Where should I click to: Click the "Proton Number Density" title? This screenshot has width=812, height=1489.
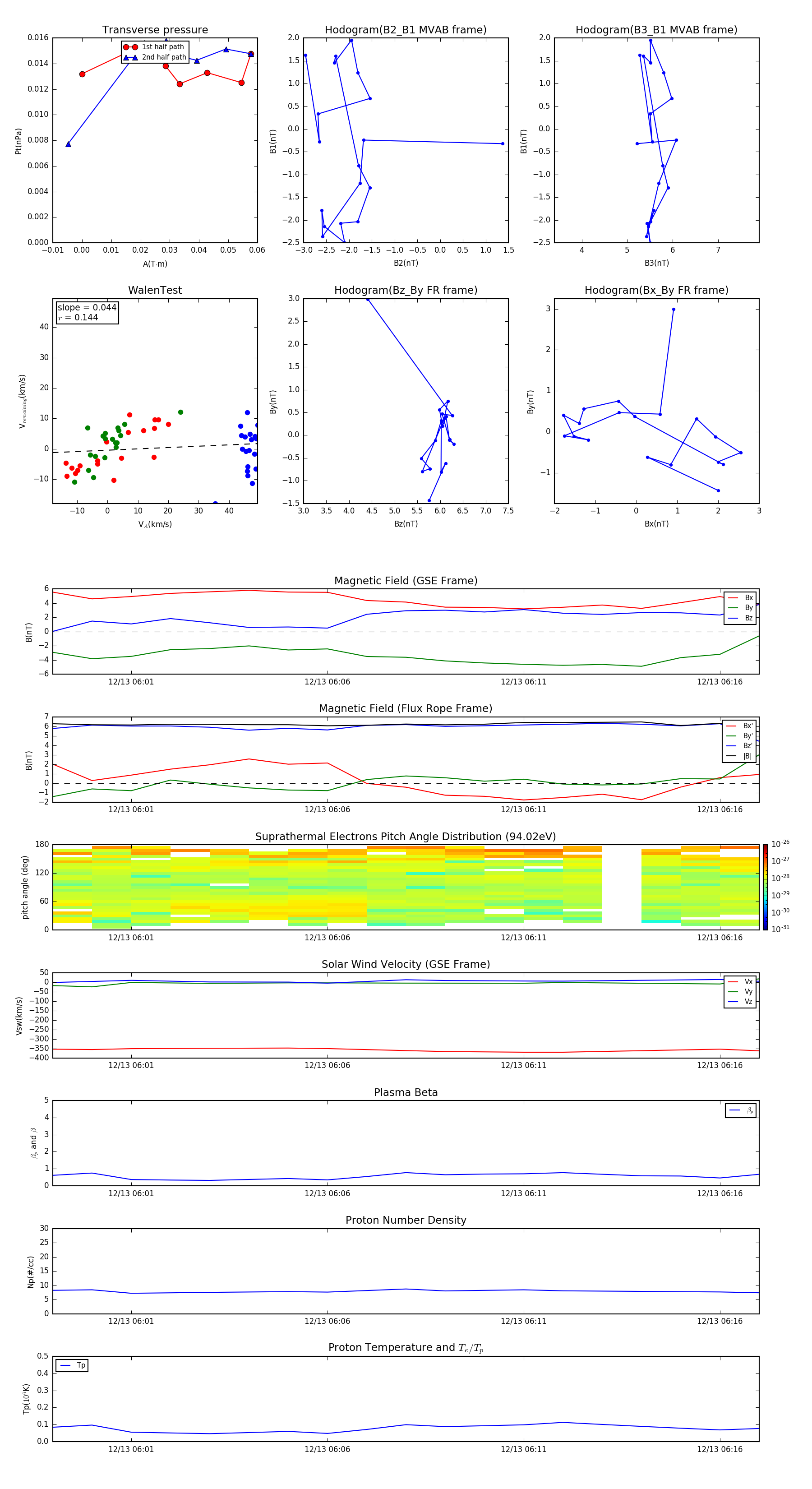pos(406,1220)
